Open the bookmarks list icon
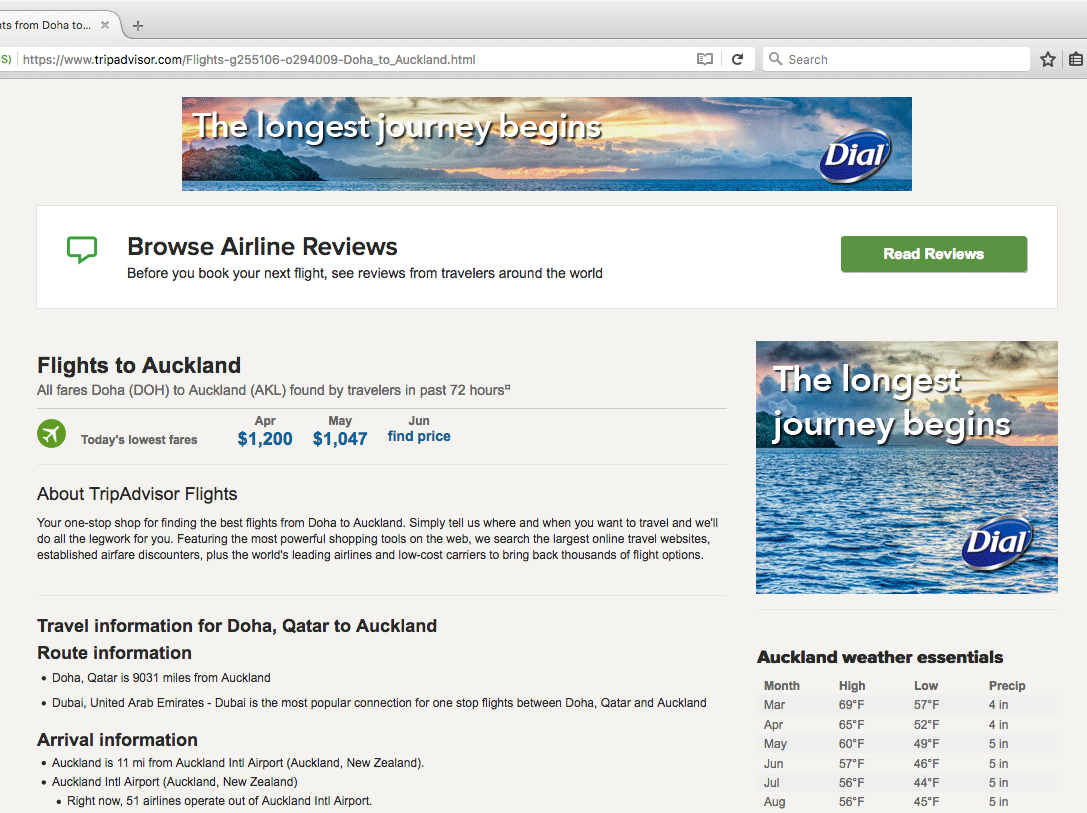Screen dimensions: 1087x813 point(1076,60)
